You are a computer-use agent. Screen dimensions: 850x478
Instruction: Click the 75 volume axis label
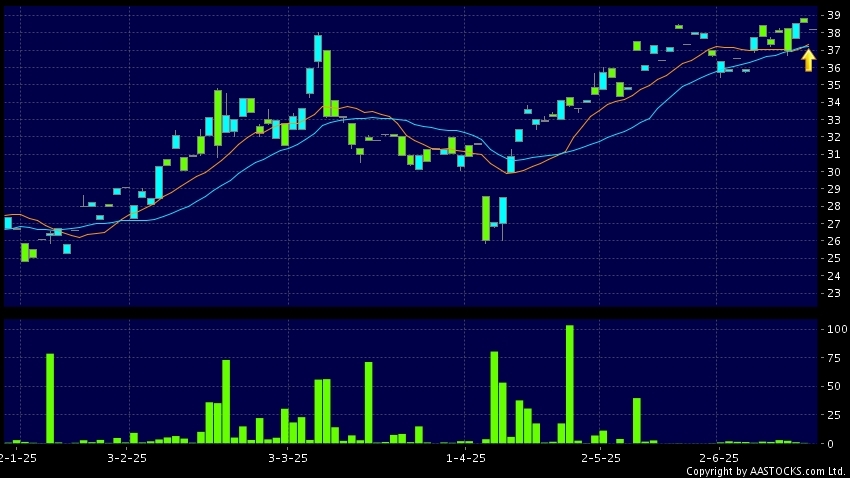click(833, 358)
